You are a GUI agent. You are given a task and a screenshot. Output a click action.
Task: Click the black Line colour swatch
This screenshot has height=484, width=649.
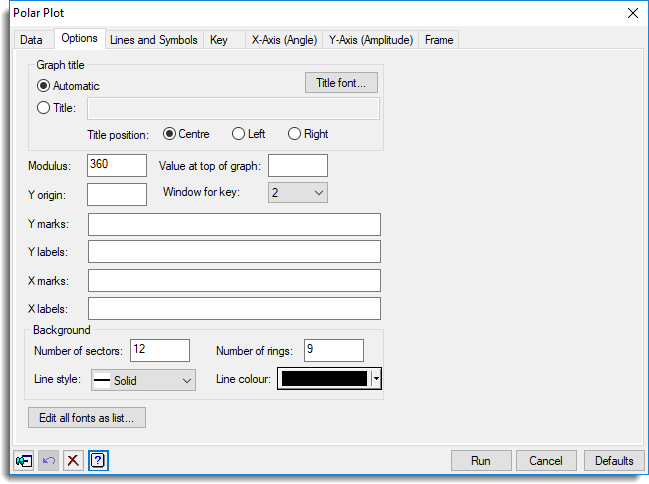tap(324, 379)
